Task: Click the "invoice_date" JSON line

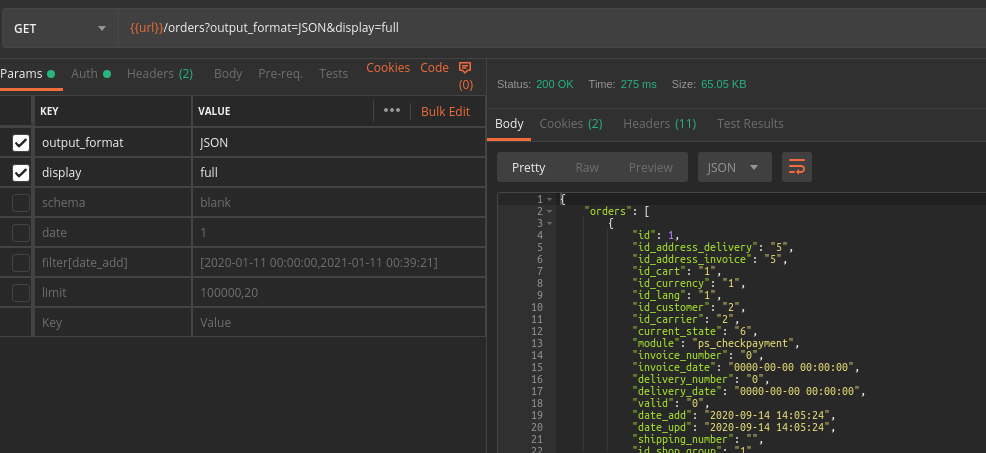Action: click(x=746, y=367)
